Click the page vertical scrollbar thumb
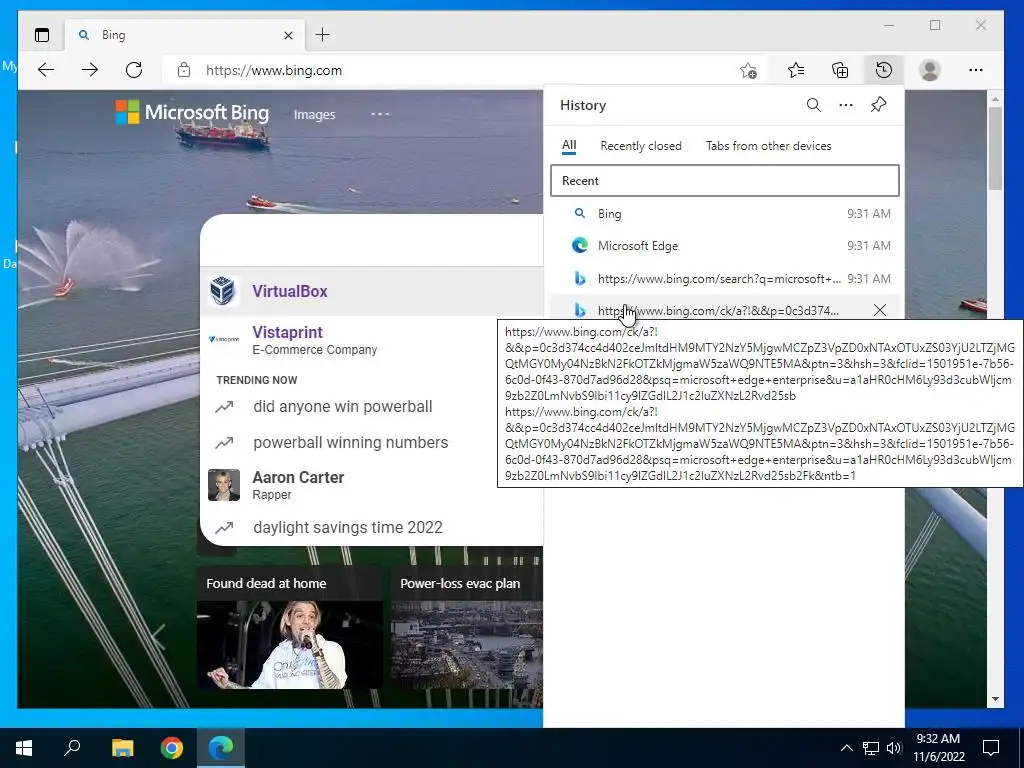This screenshot has height=768, width=1024. (995, 148)
